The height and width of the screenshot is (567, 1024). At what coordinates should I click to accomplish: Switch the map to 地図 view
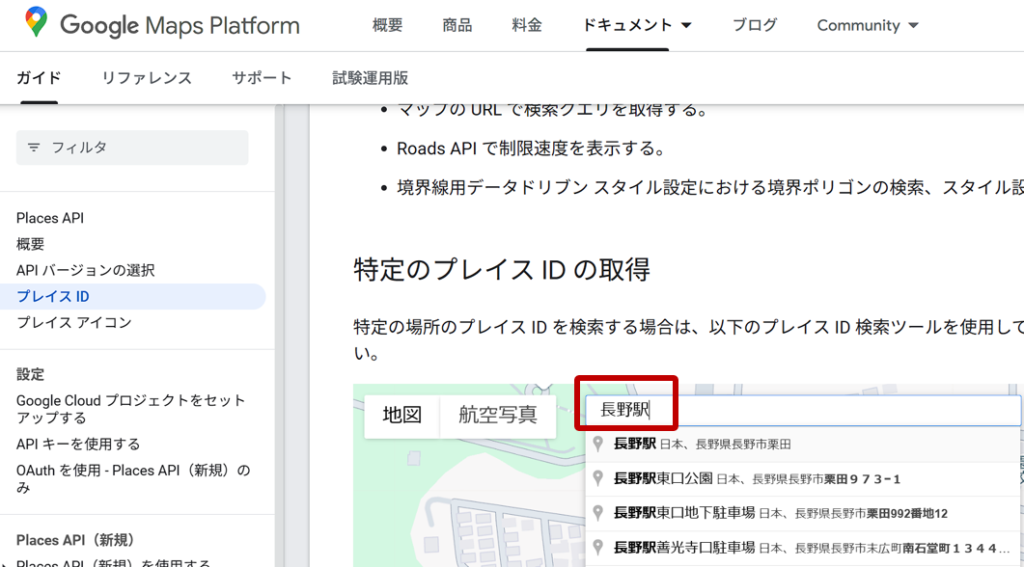coord(402,415)
